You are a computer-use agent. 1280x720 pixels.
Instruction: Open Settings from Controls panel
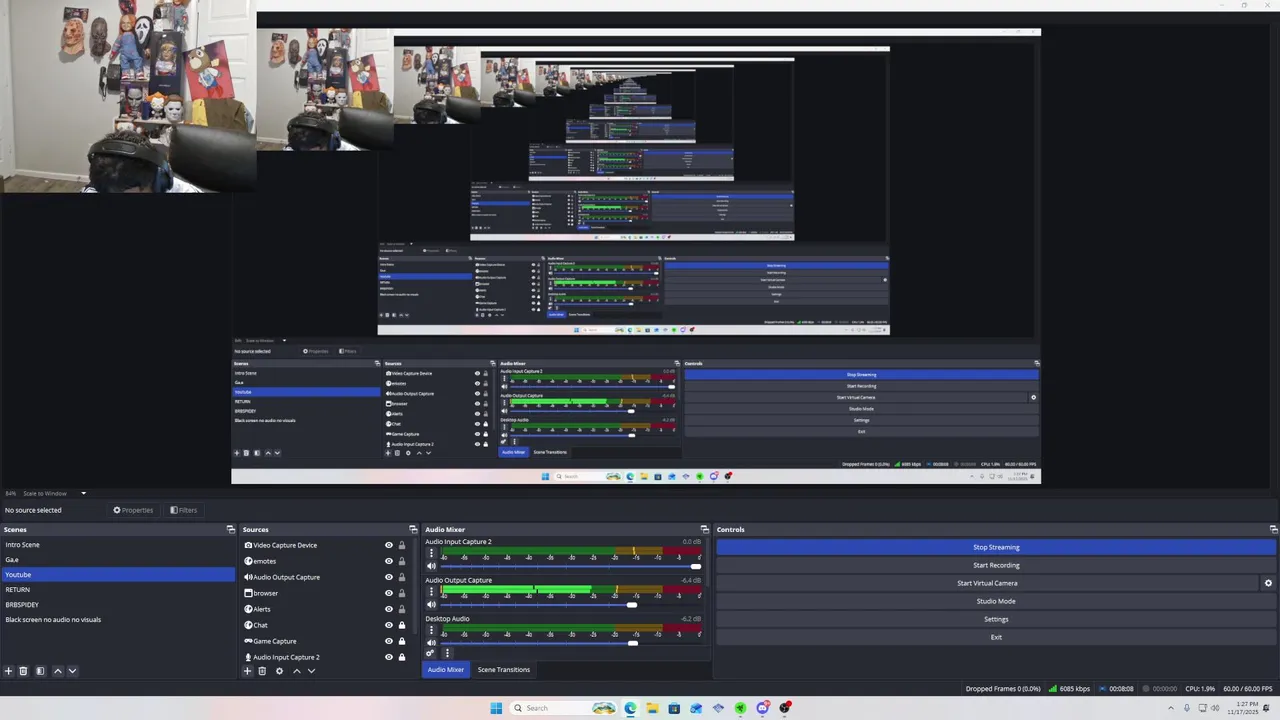996,619
